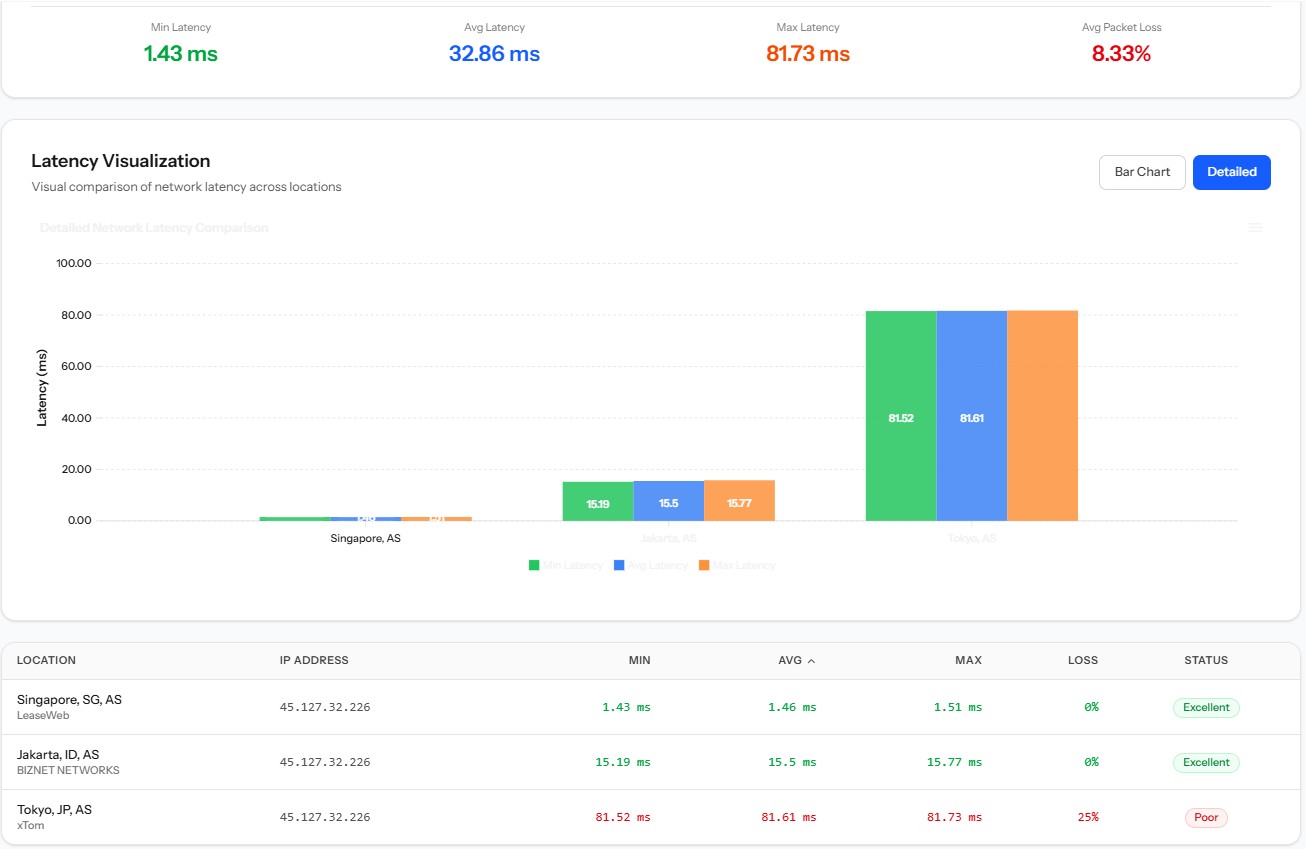Click the Singapore, AS axis label
The height and width of the screenshot is (849, 1306).
(365, 538)
